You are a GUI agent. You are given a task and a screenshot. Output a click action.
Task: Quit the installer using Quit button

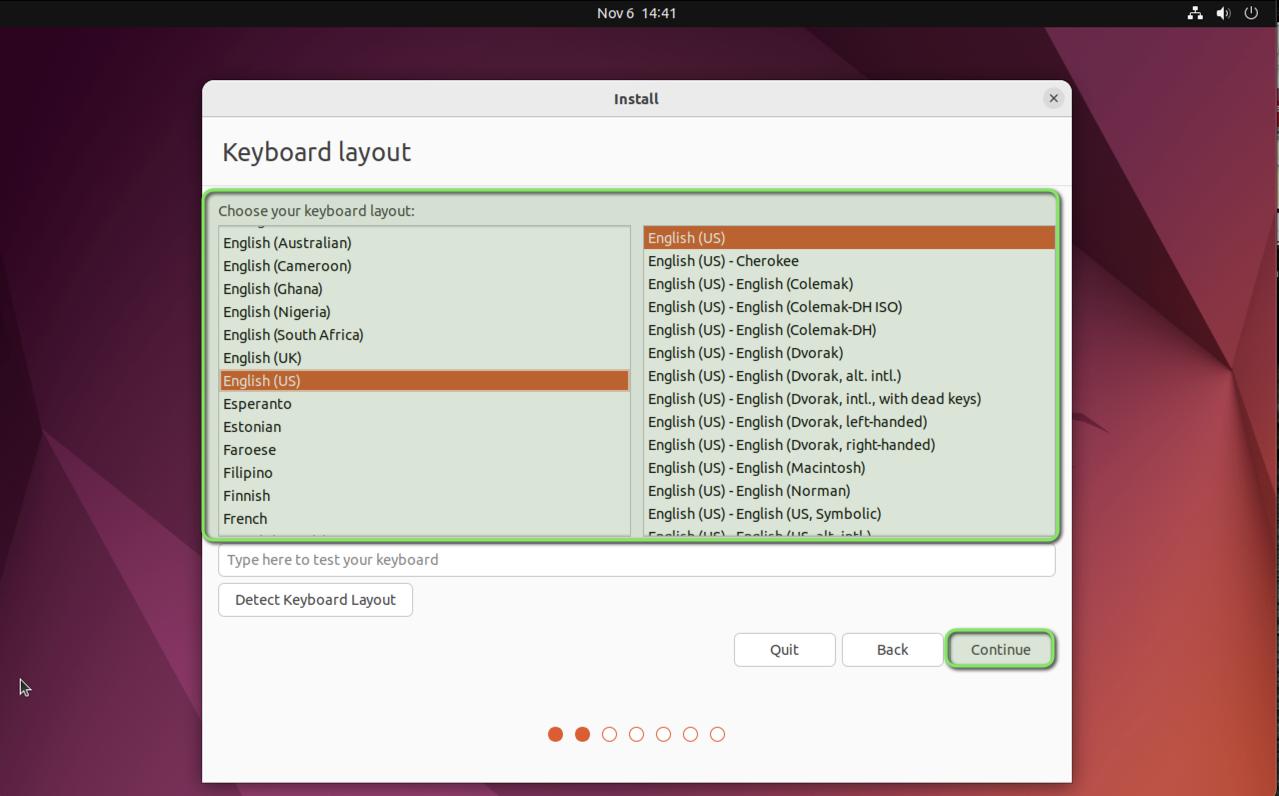coord(784,649)
